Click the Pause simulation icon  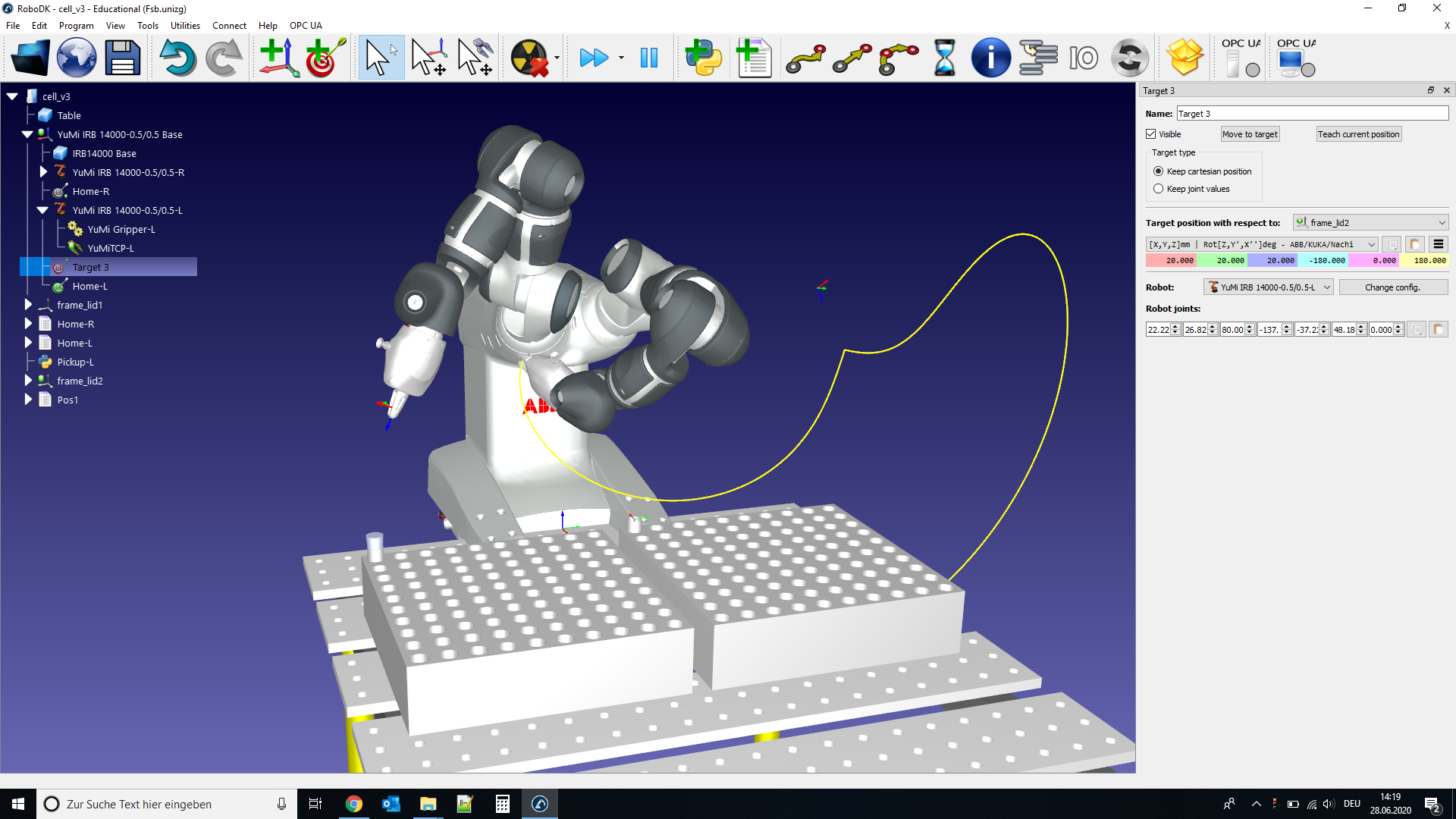tap(649, 58)
